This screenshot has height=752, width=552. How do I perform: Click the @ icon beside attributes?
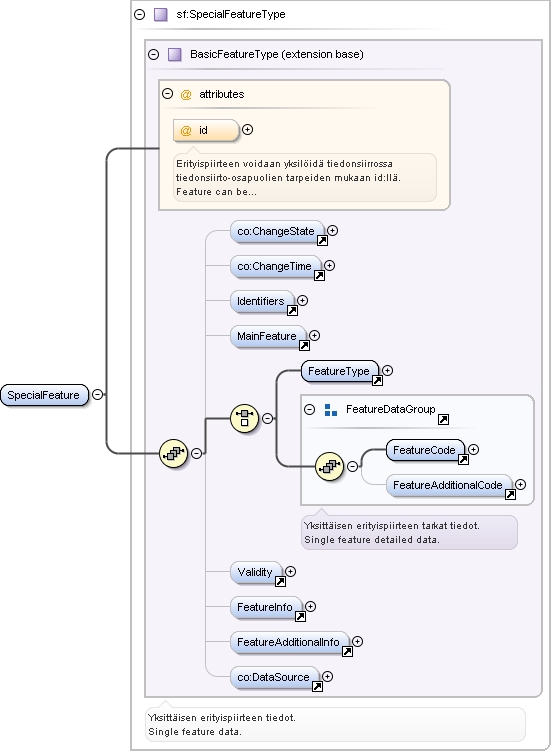[x=186, y=94]
